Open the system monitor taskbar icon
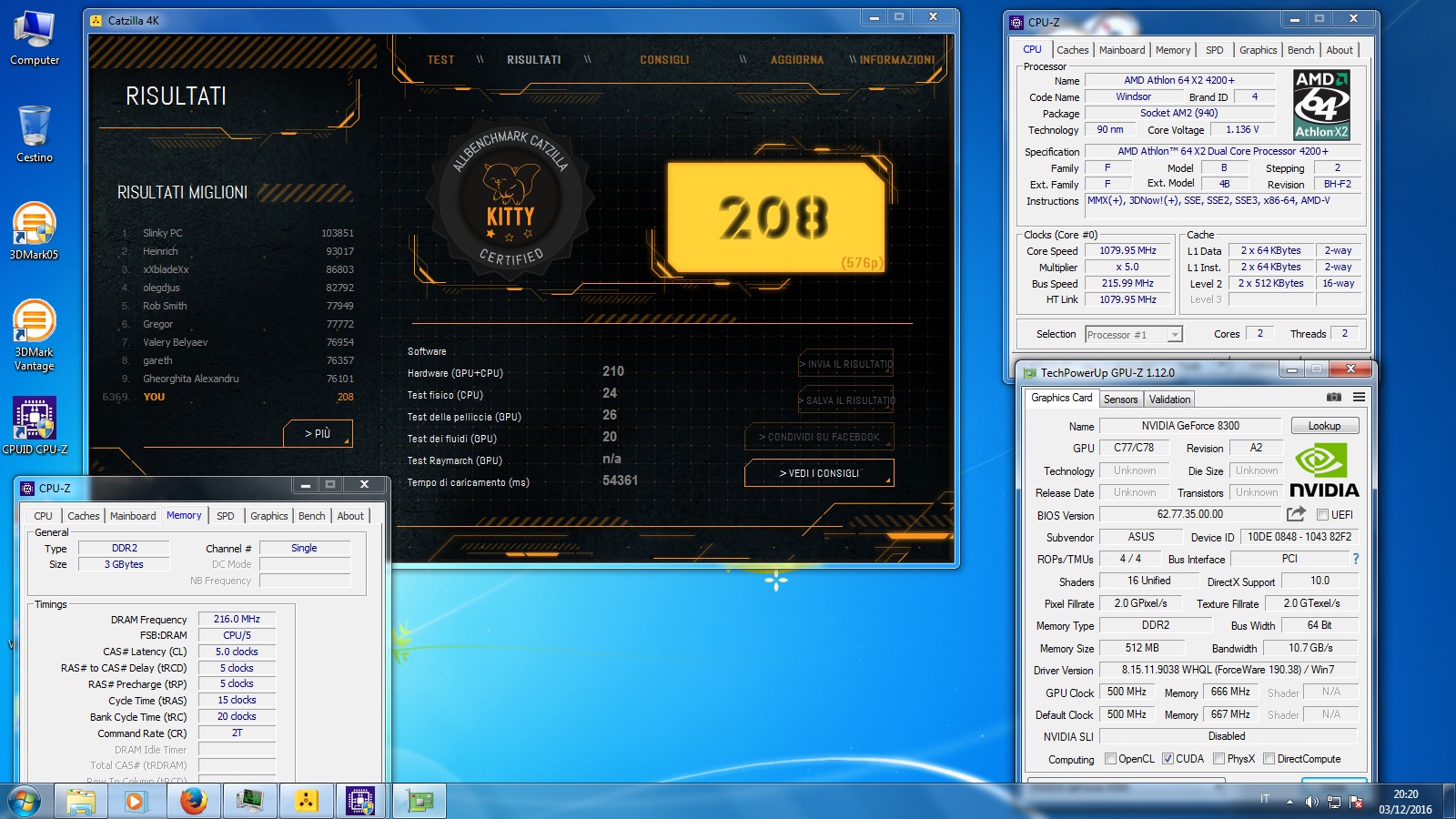Viewport: 1456px width, 819px height. click(249, 802)
